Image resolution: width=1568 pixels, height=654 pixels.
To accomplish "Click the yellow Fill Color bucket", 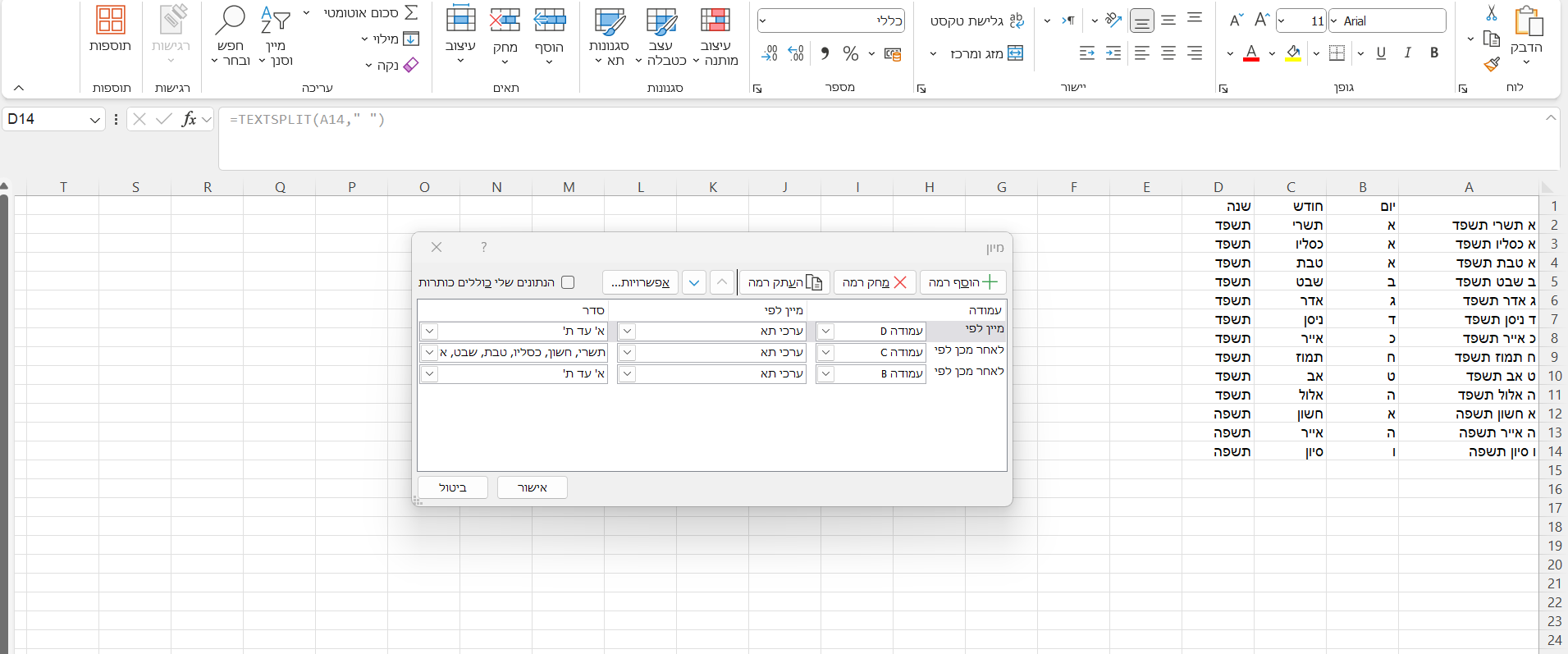I will (1293, 53).
